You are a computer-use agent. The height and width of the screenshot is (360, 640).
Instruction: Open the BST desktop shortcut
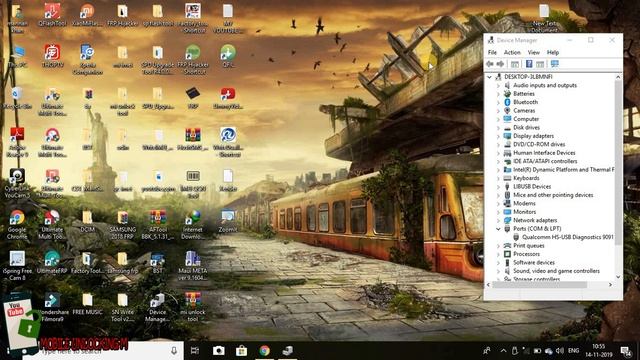[x=158, y=262]
